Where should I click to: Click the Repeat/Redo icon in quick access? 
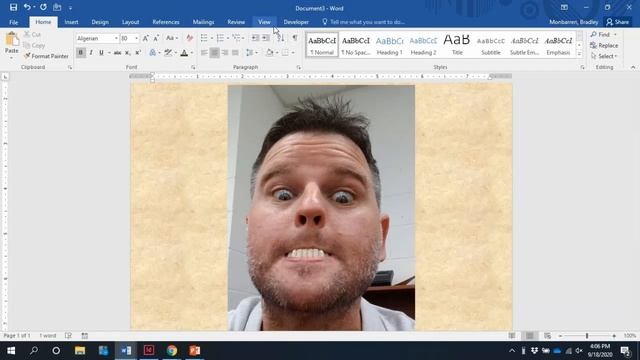point(43,7)
